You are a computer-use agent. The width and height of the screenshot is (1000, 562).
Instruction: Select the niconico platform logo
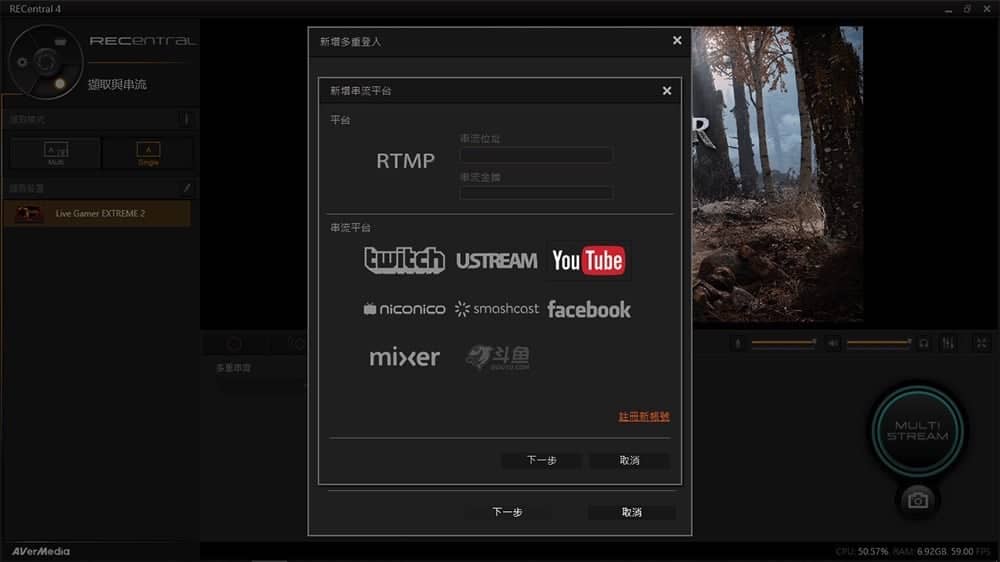[x=404, y=309]
